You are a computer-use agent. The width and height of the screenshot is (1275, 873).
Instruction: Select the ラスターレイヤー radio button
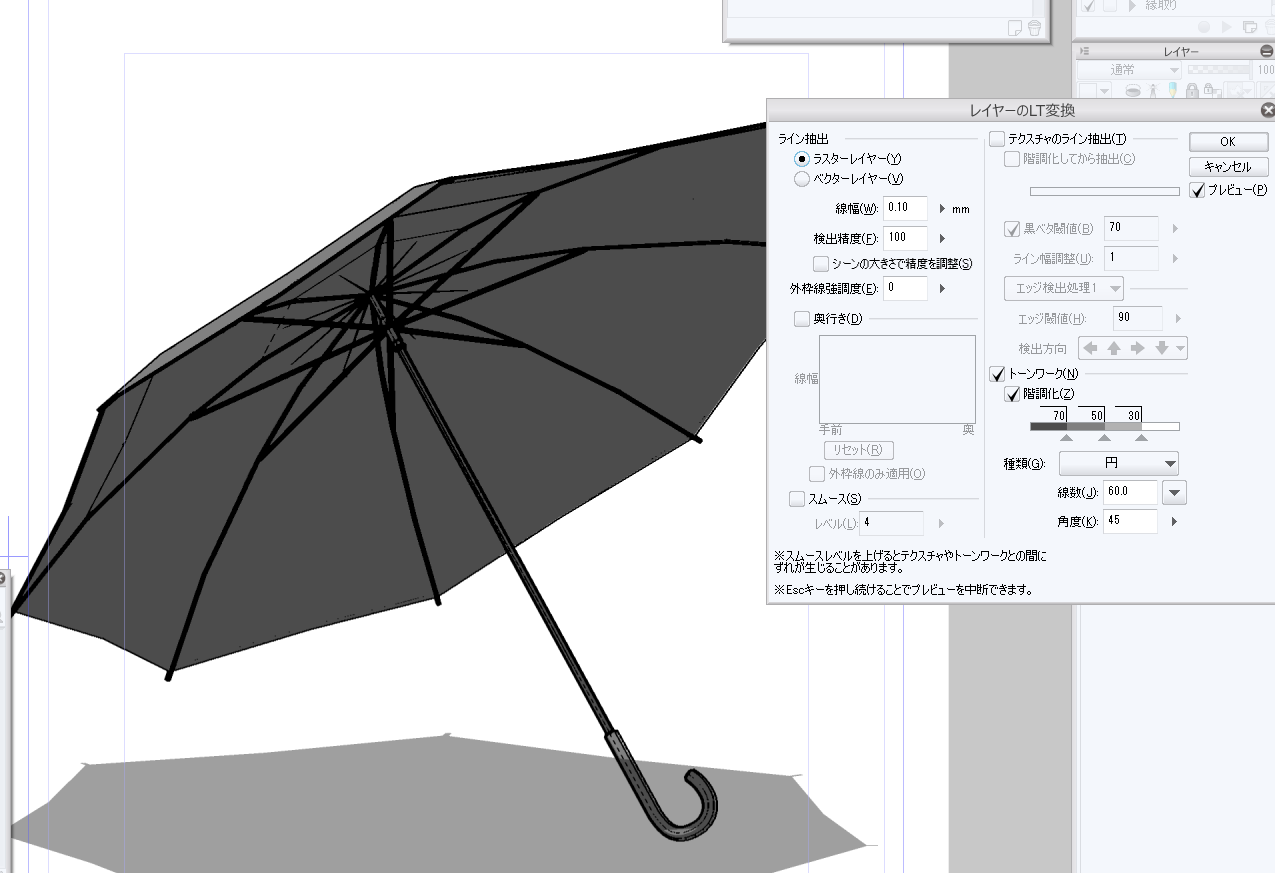[x=801, y=159]
